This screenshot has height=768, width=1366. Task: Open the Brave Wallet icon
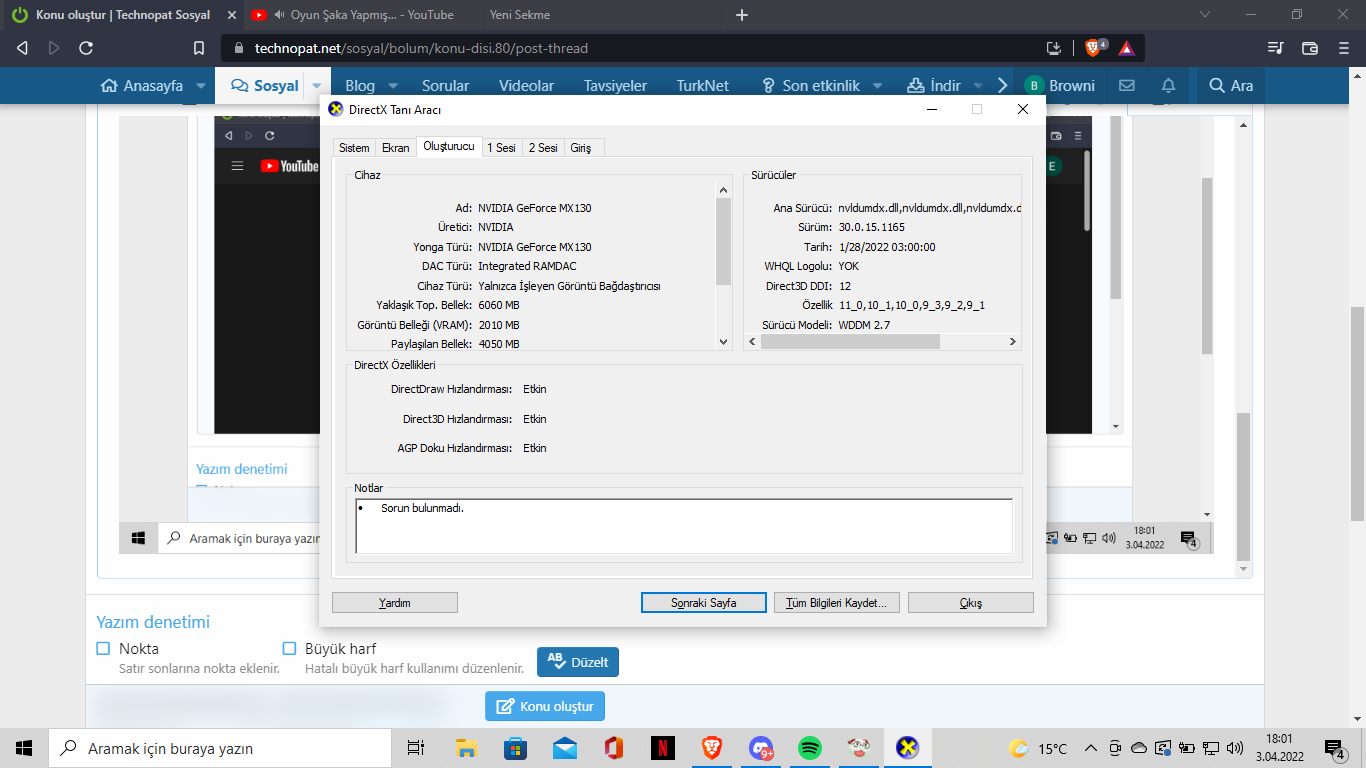pos(1310,48)
